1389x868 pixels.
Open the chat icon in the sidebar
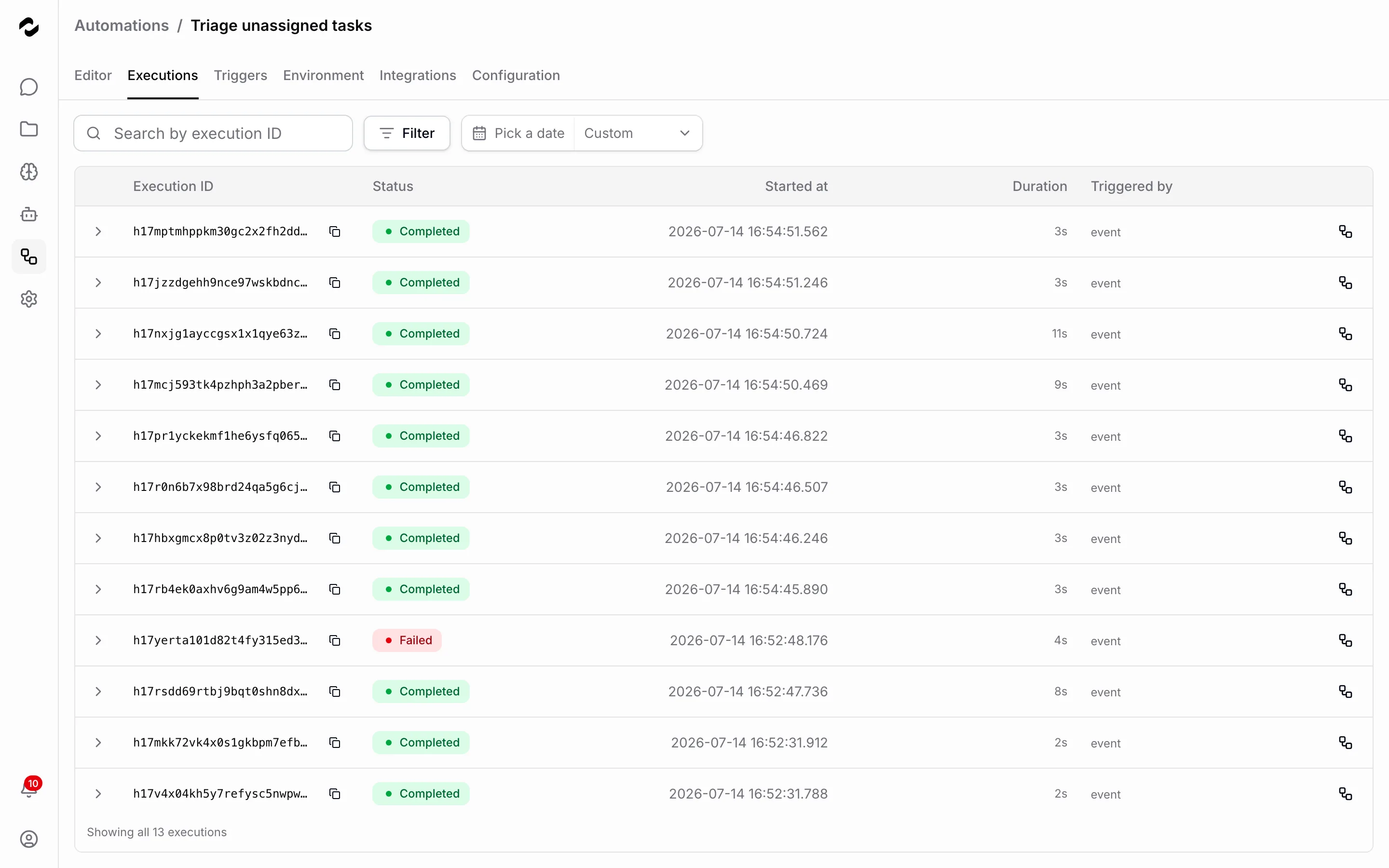pyautogui.click(x=29, y=87)
